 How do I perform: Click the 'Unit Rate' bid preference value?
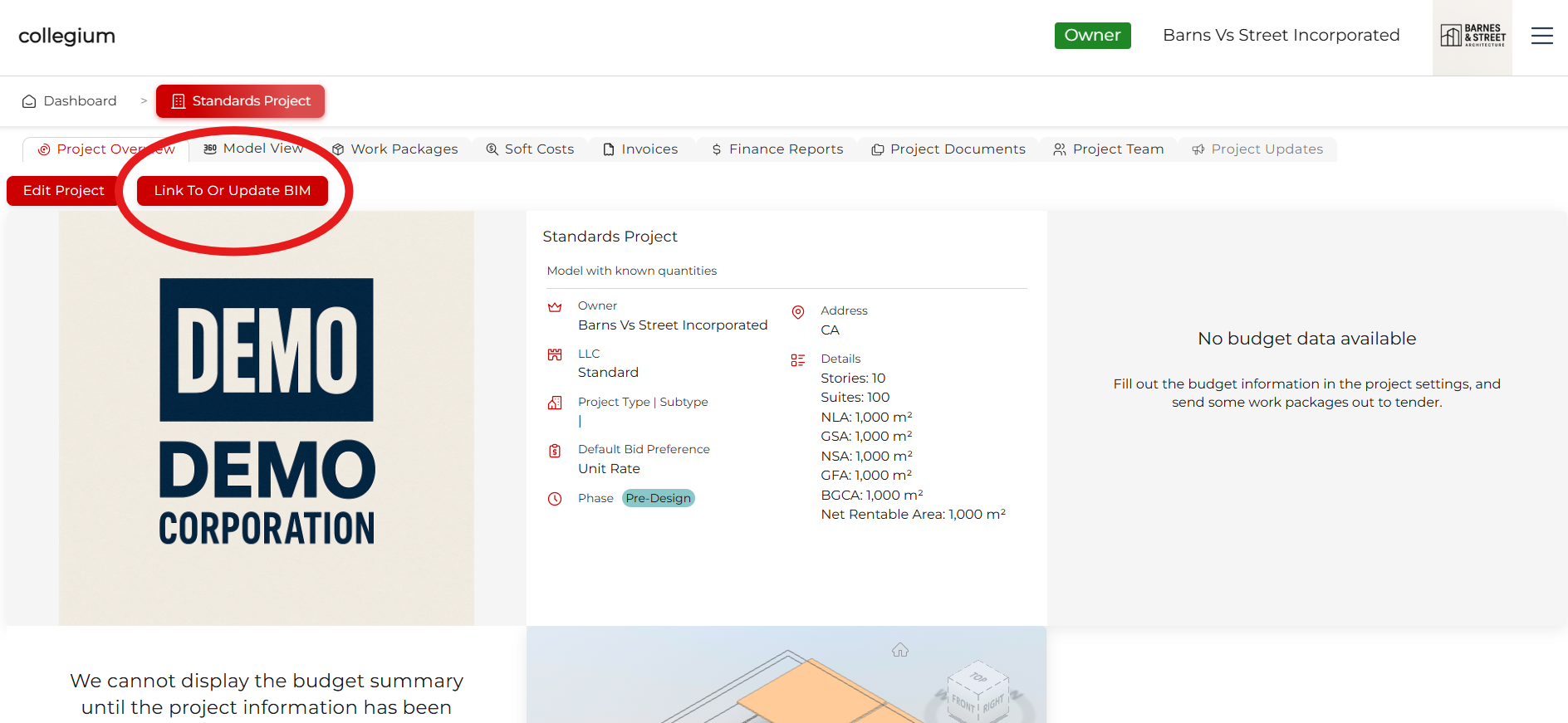(610, 469)
